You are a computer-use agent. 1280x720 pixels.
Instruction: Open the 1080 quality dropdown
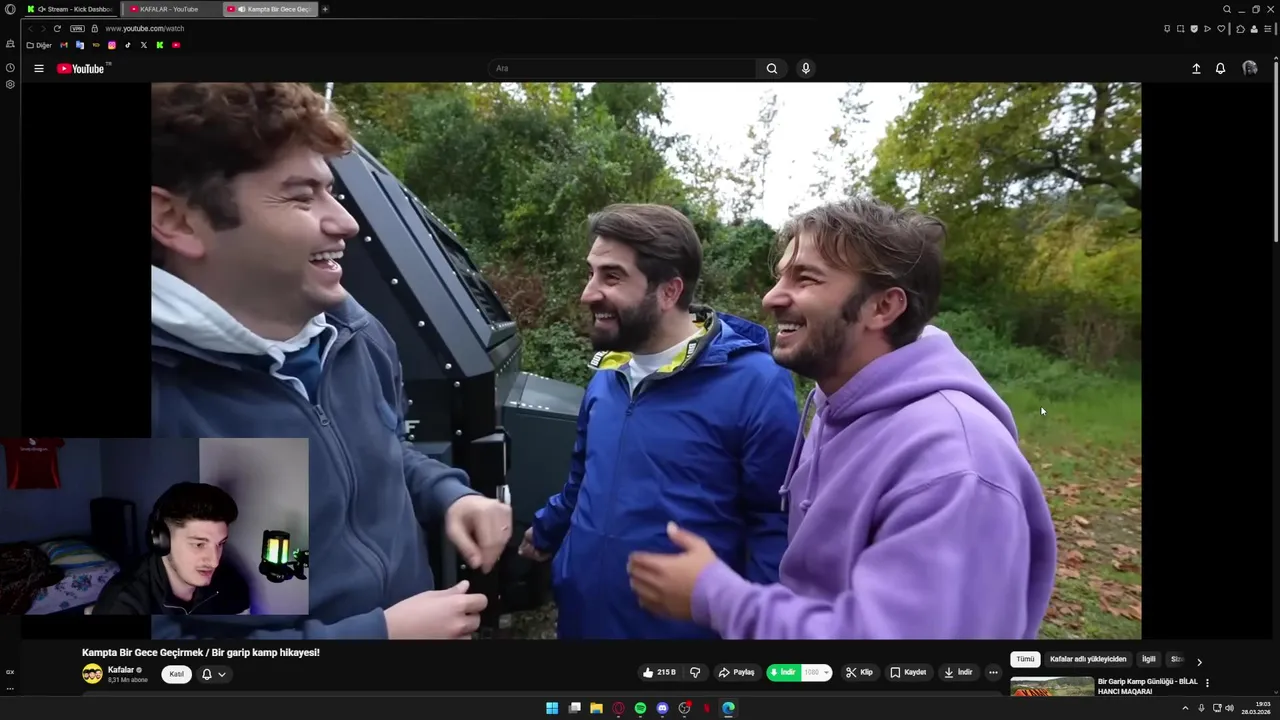click(x=817, y=672)
